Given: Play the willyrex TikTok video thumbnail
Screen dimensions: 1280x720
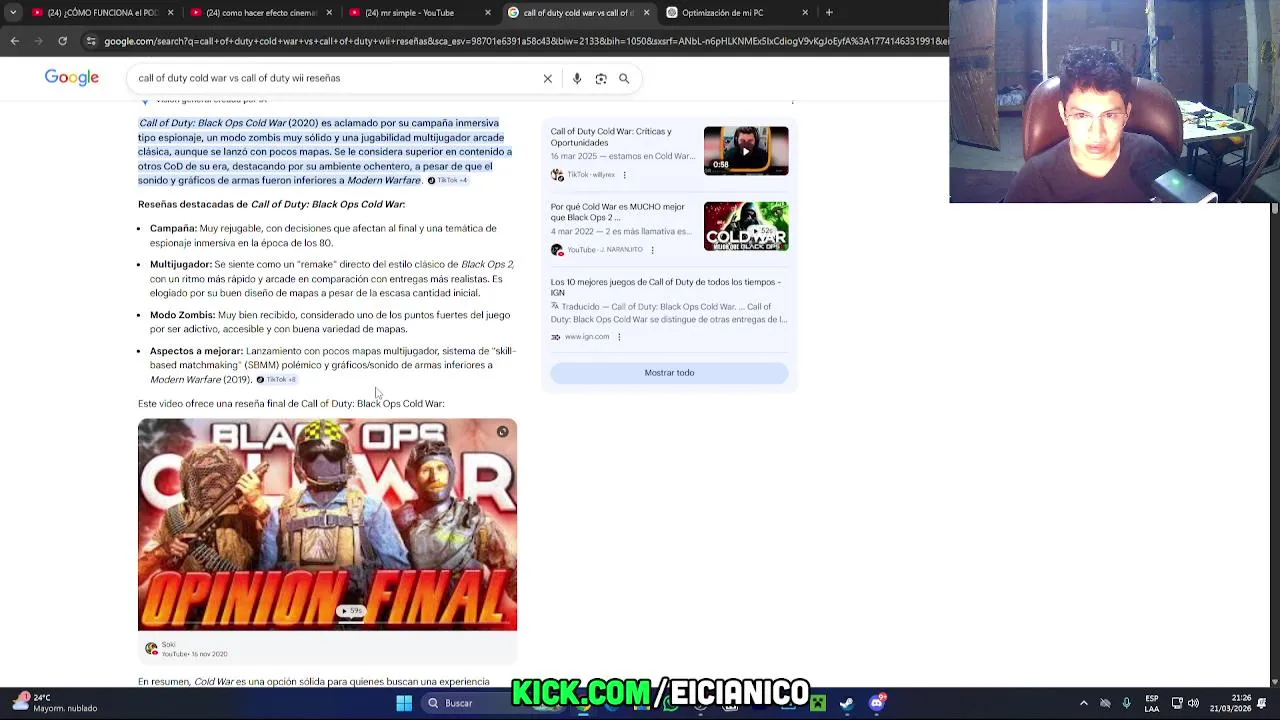Looking at the screenshot, I should pyautogui.click(x=746, y=151).
